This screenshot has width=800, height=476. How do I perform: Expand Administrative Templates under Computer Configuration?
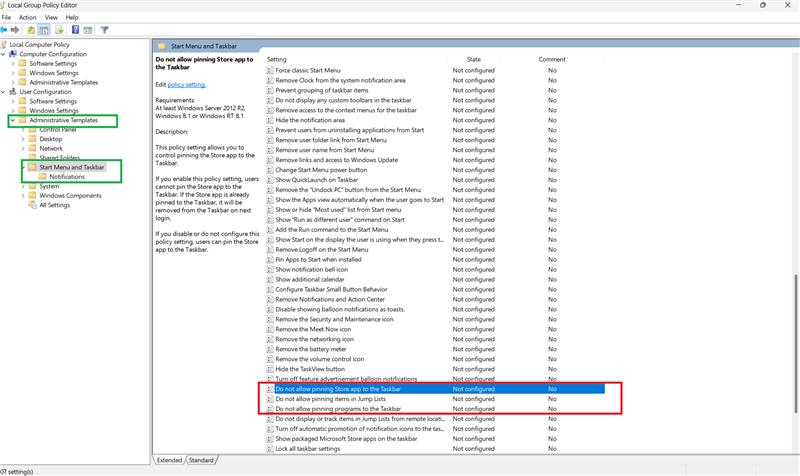click(13, 83)
